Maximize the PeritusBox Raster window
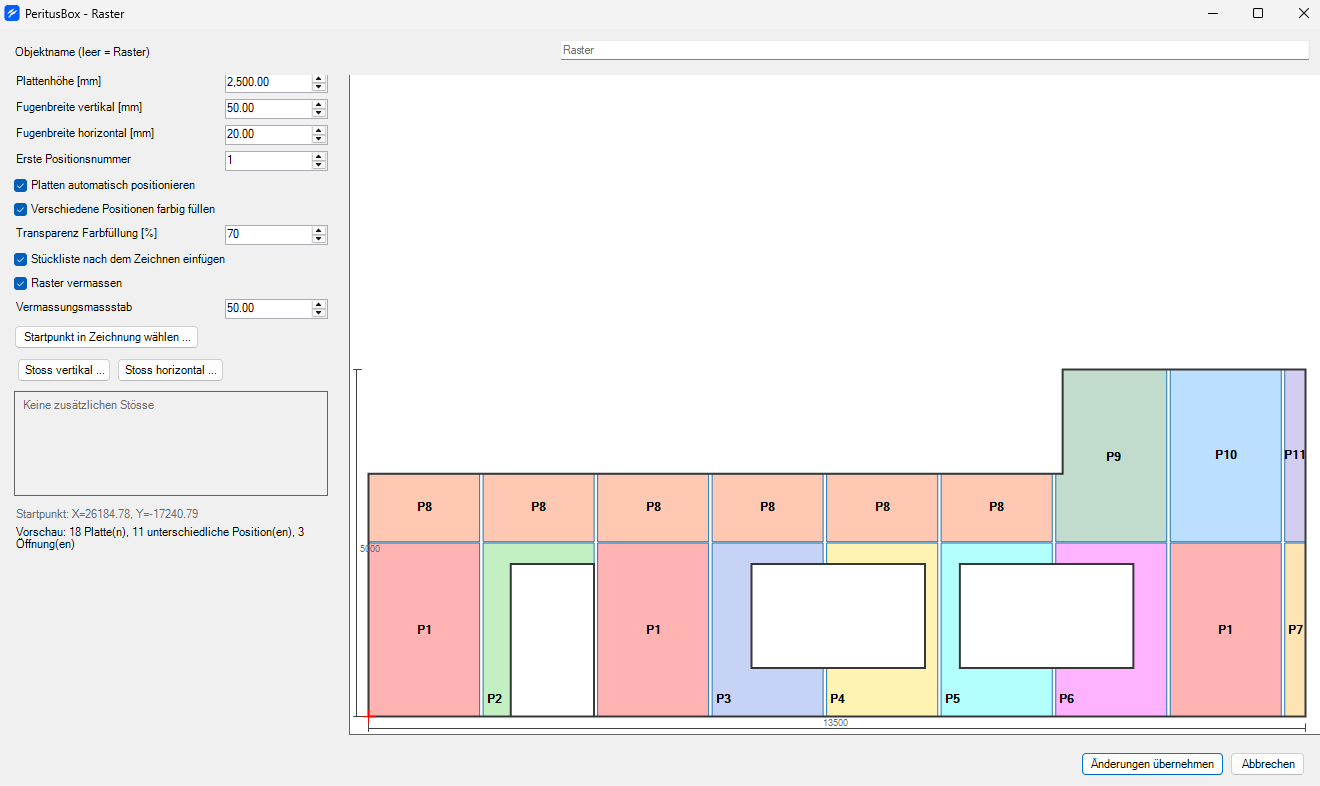 (x=1258, y=14)
